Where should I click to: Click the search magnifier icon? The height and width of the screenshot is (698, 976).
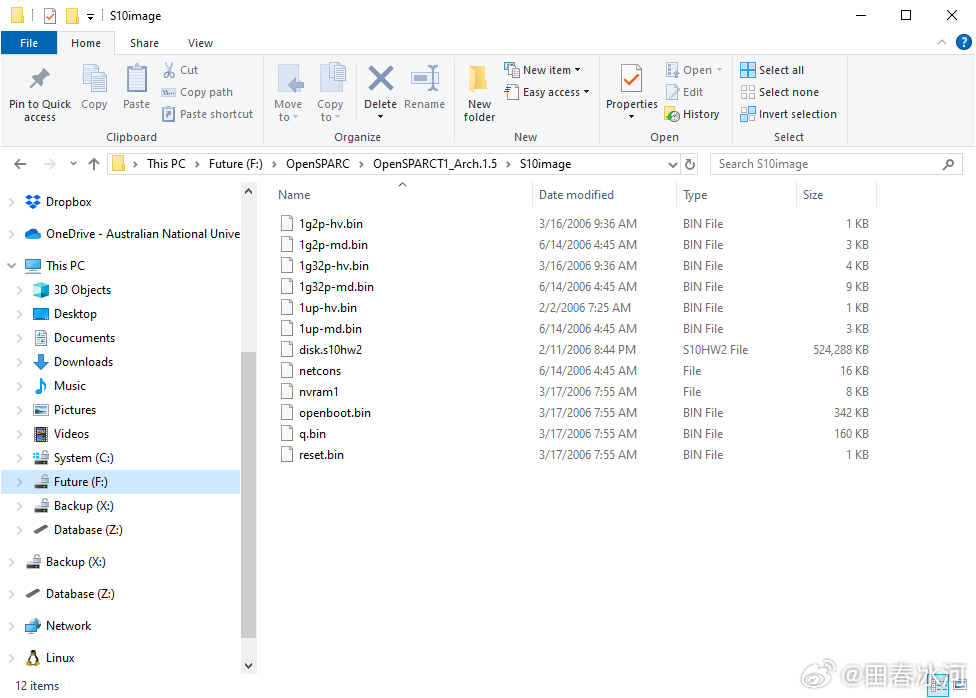pyautogui.click(x=948, y=164)
